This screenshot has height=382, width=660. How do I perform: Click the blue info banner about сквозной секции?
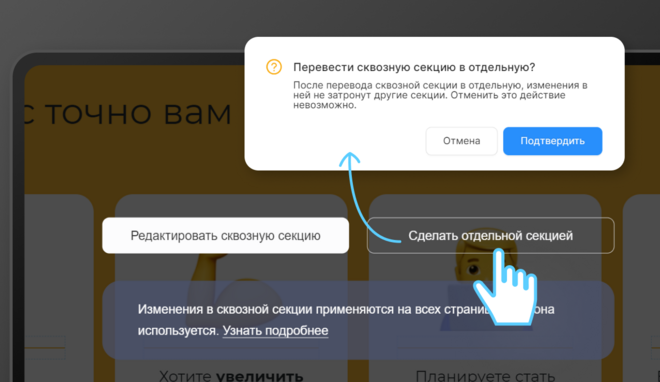click(358, 320)
